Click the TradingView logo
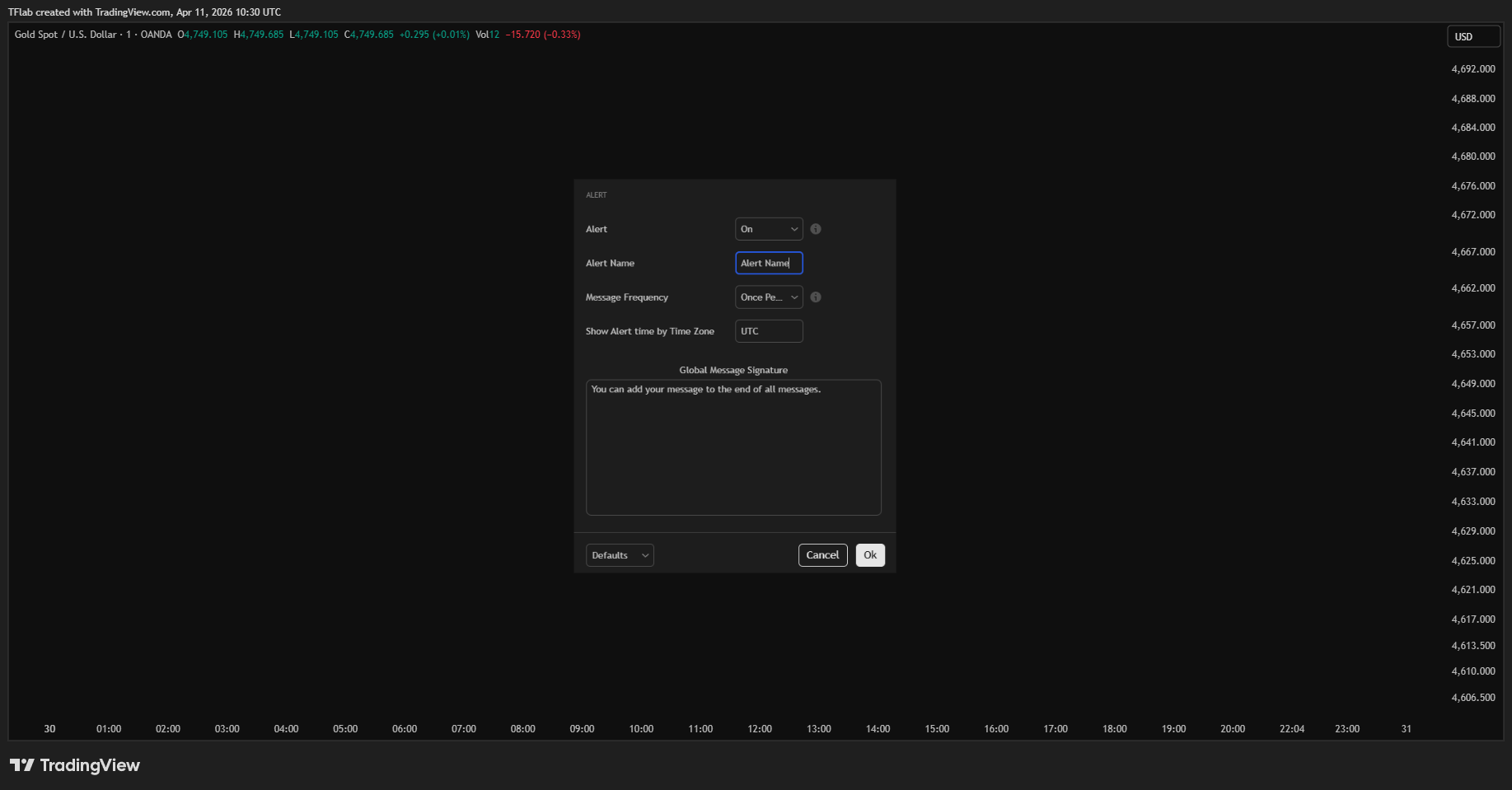The image size is (1512, 790). pos(75,765)
